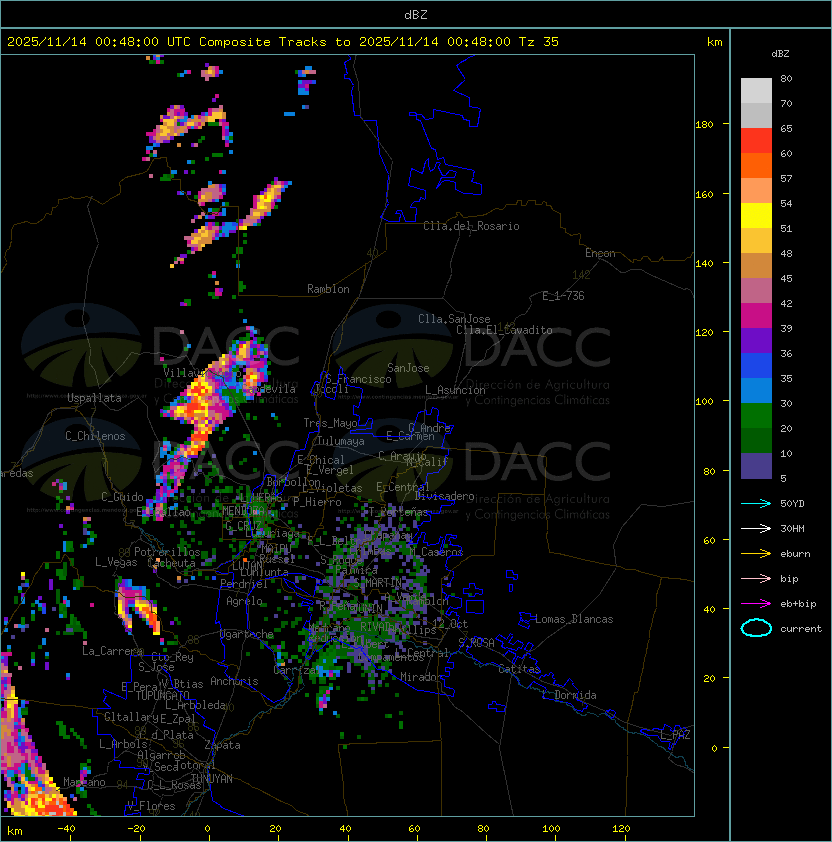Image resolution: width=832 pixels, height=842 pixels.
Task: Click the 'Catitas' place label
Action: click(x=519, y=670)
